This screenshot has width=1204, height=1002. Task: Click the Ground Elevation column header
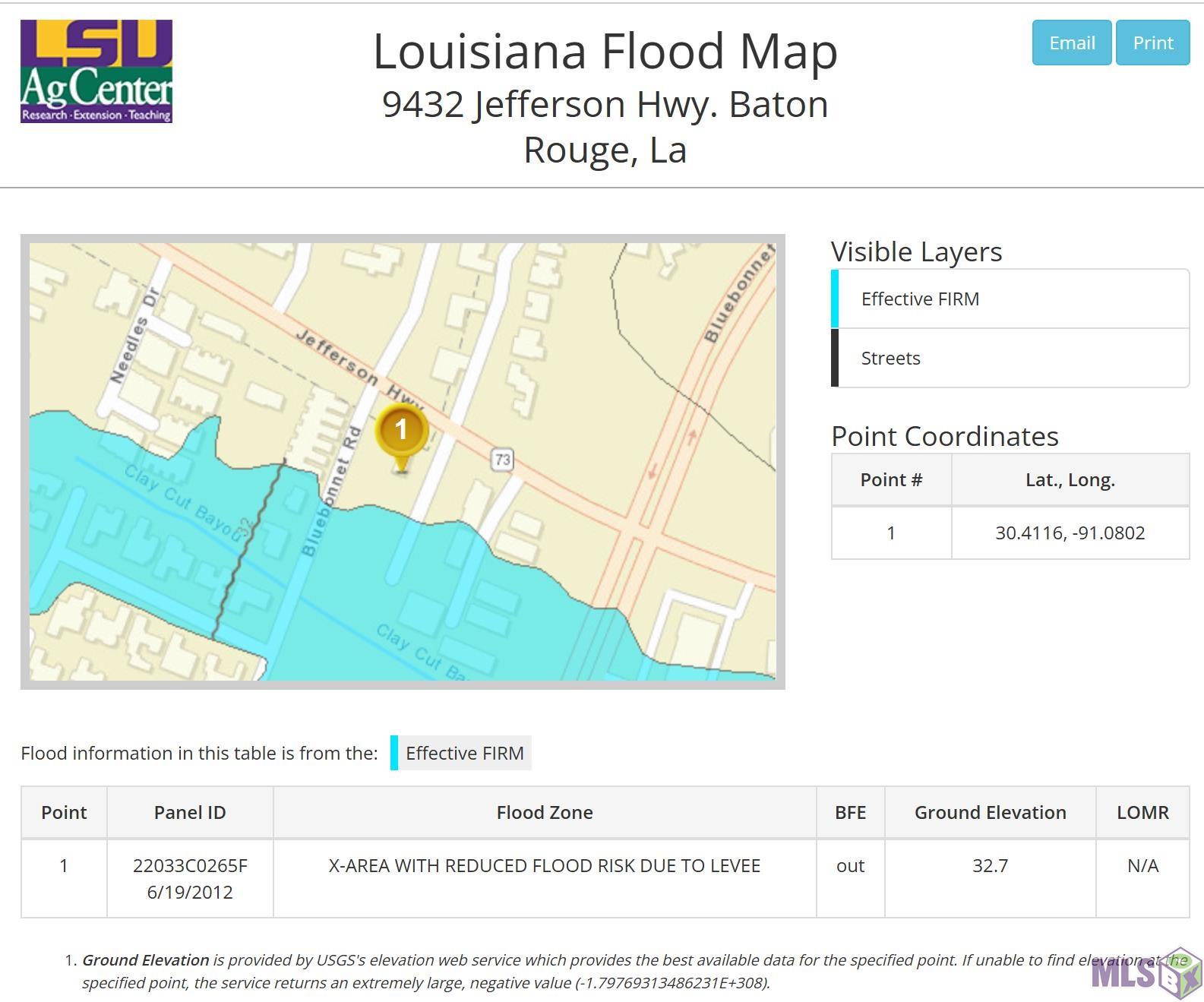tap(990, 812)
